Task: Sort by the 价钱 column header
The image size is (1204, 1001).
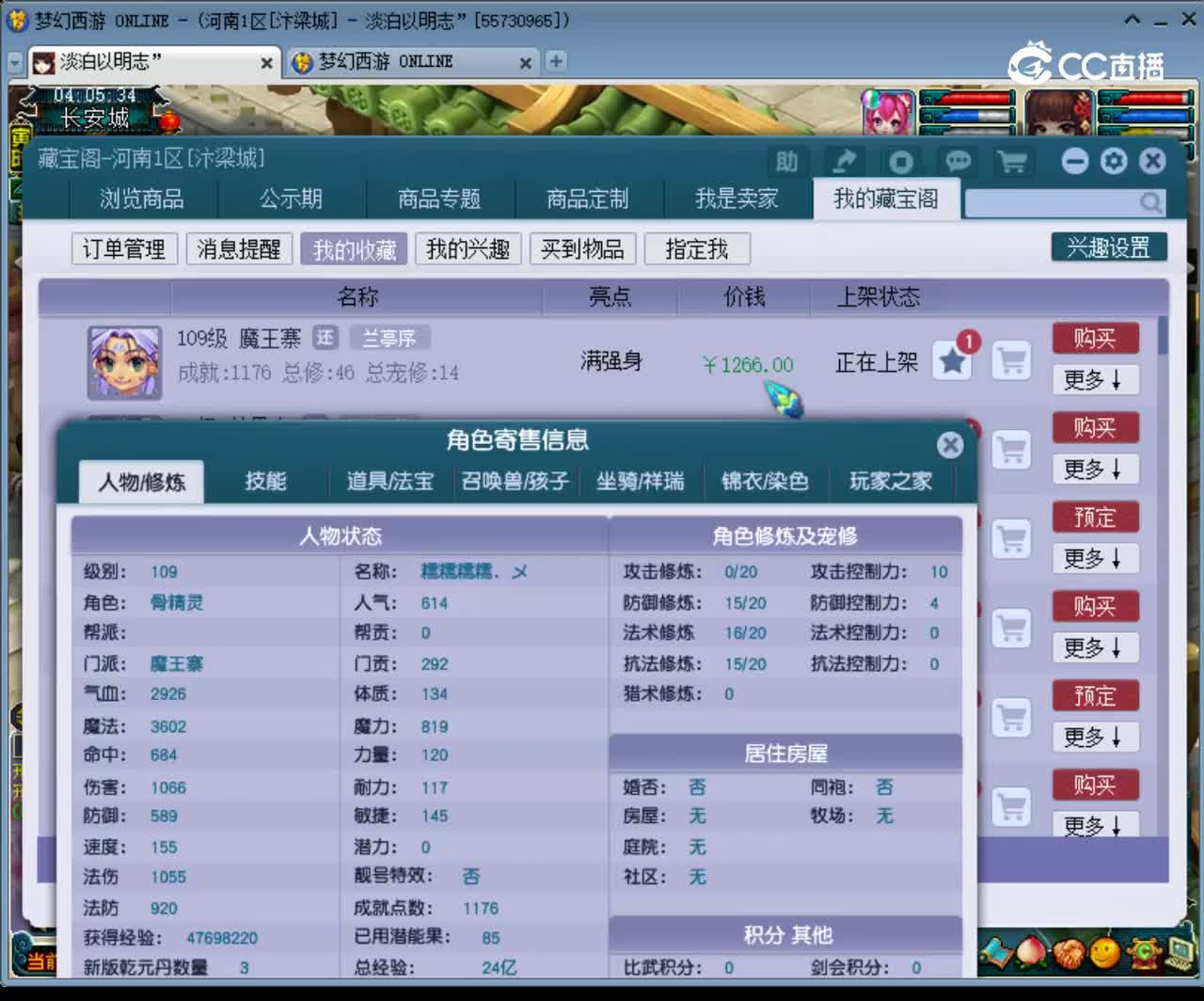Action: [744, 297]
